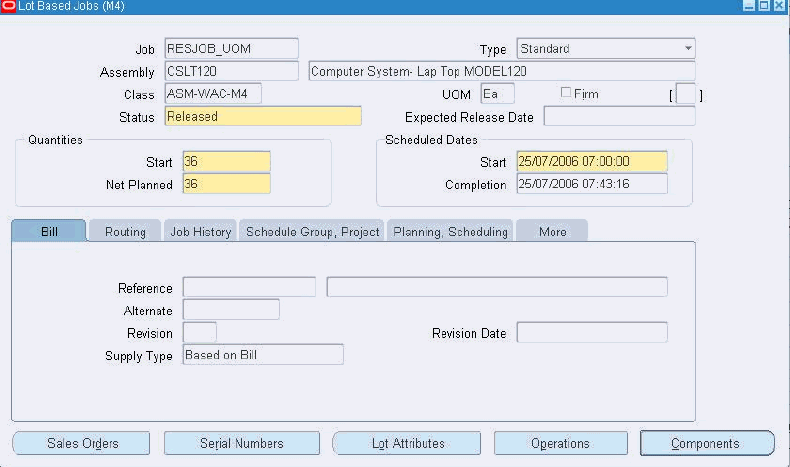Open the Schedule Group, Project tab
This screenshot has width=790, height=467.
coord(312,231)
